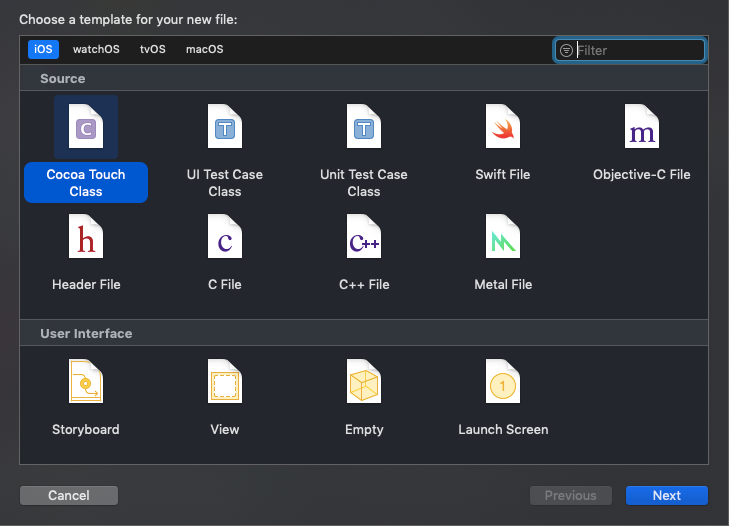Choose the C++ File icon

pos(364,236)
